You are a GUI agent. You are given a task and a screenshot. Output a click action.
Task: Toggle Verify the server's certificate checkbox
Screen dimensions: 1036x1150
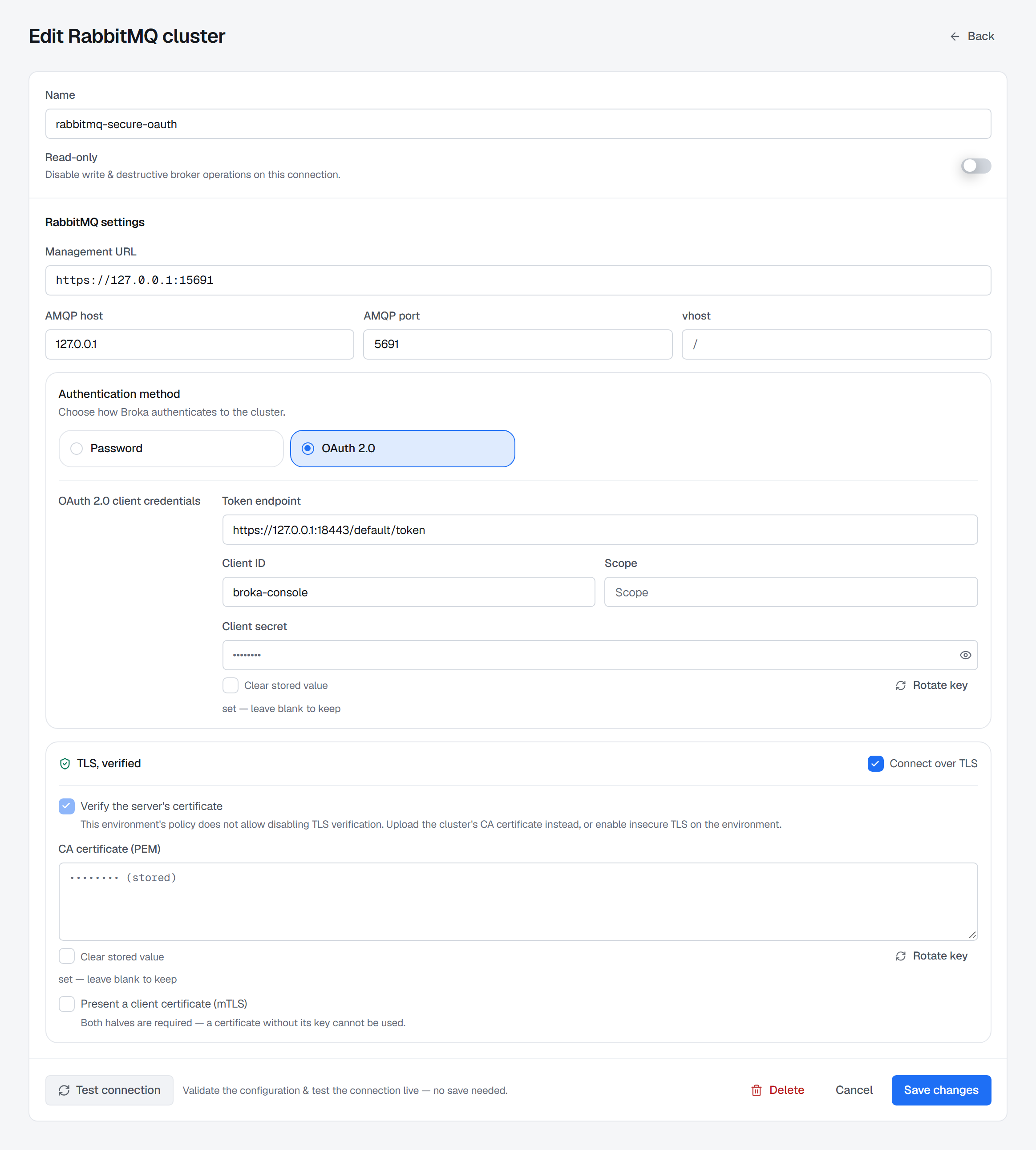(x=67, y=806)
